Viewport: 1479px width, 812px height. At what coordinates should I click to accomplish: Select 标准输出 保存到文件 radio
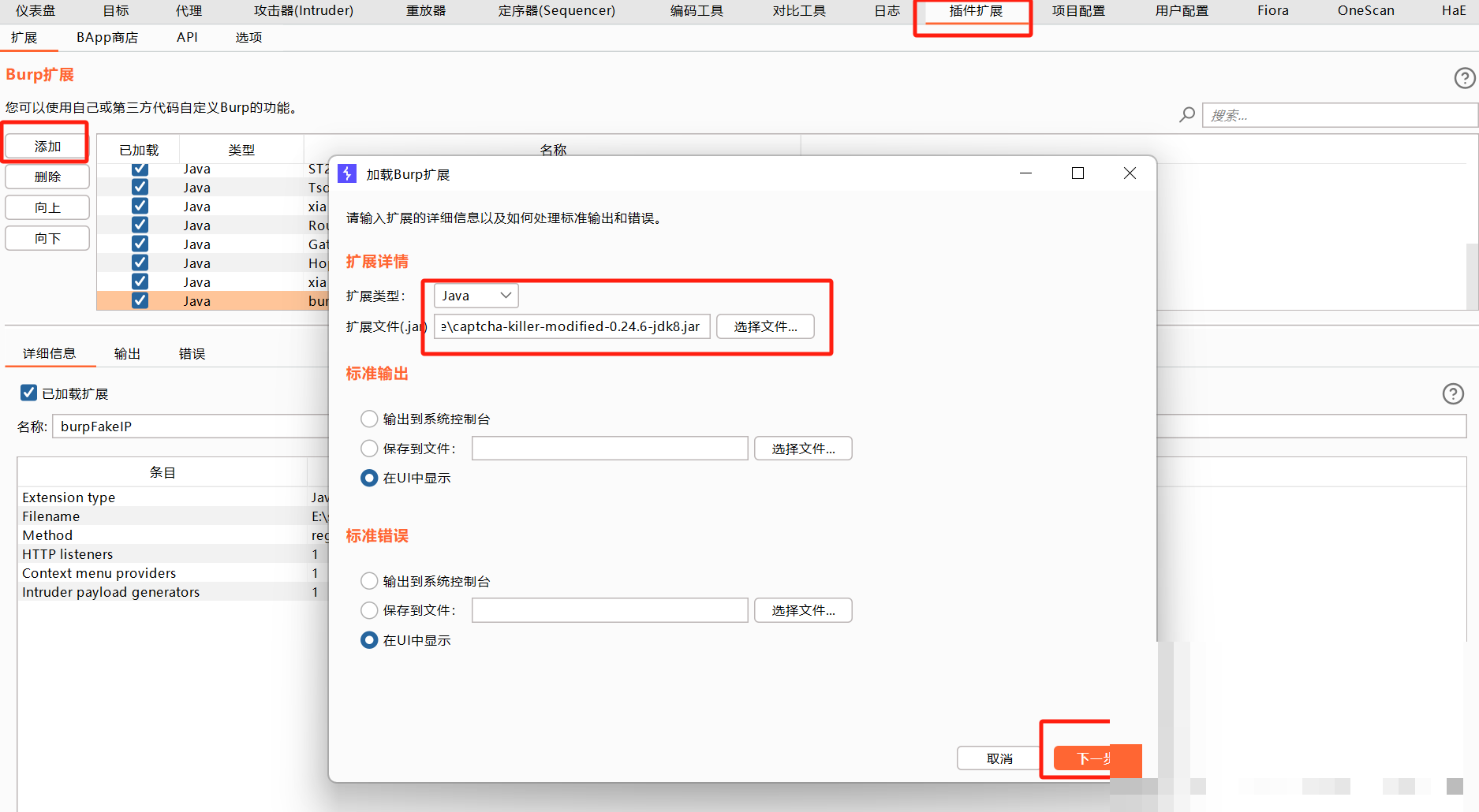click(x=368, y=449)
